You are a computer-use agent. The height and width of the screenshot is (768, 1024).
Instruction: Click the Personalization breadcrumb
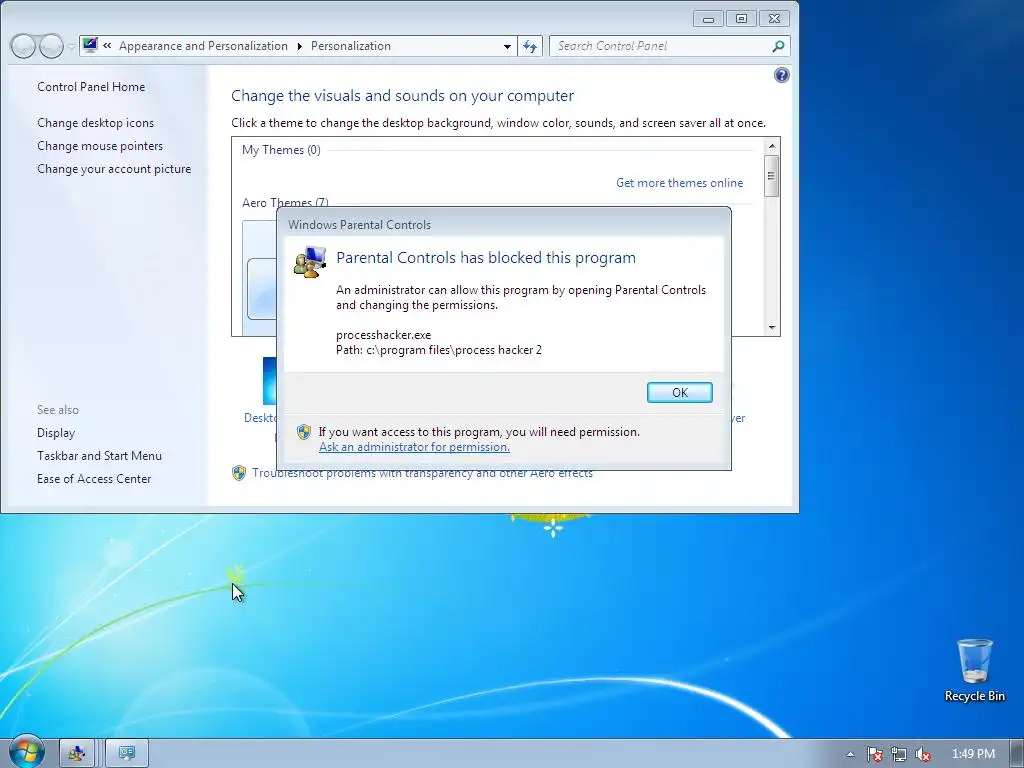(x=351, y=46)
